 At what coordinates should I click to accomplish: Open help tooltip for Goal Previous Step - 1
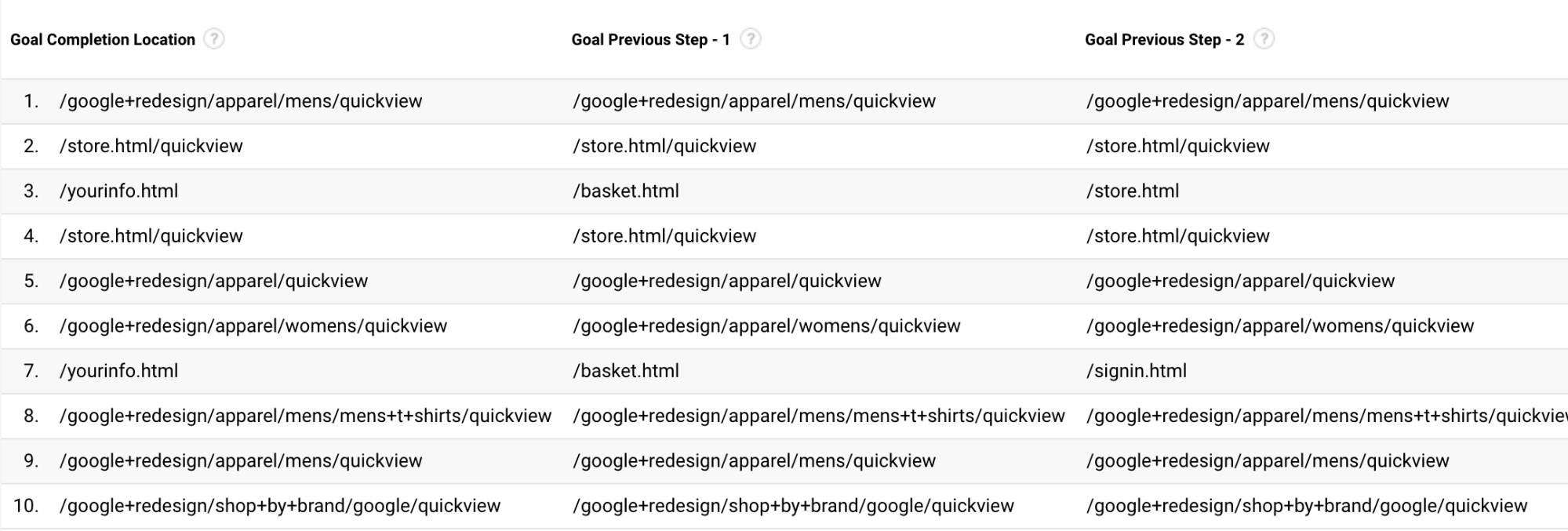pos(751,39)
